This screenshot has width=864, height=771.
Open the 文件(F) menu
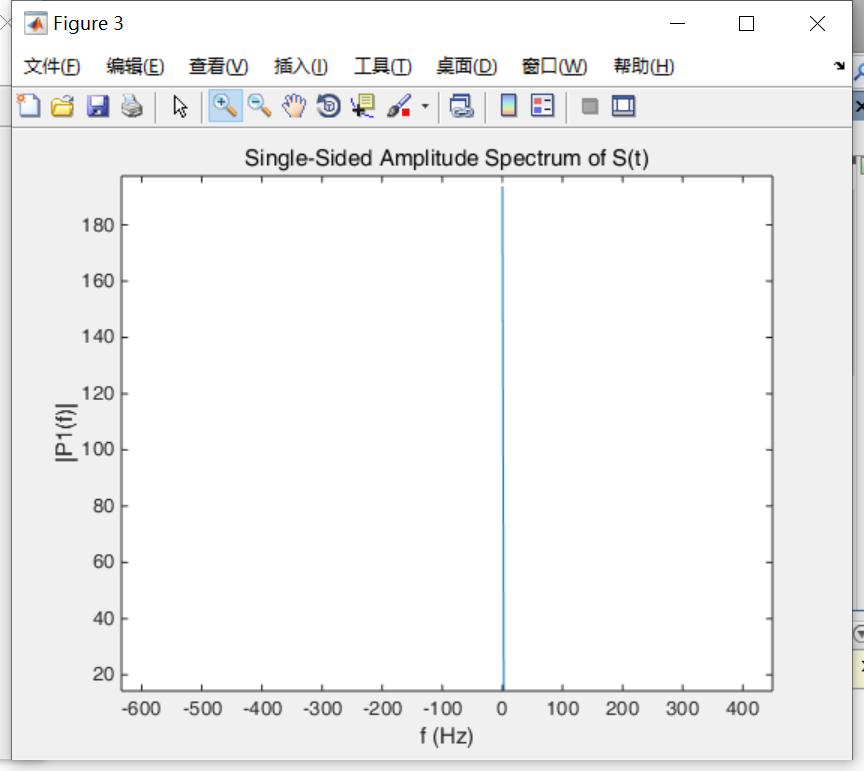52,66
